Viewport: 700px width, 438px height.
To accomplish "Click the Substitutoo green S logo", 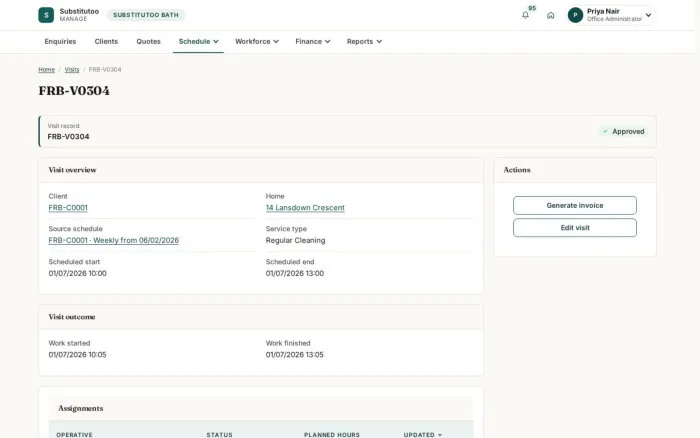I will [x=46, y=15].
